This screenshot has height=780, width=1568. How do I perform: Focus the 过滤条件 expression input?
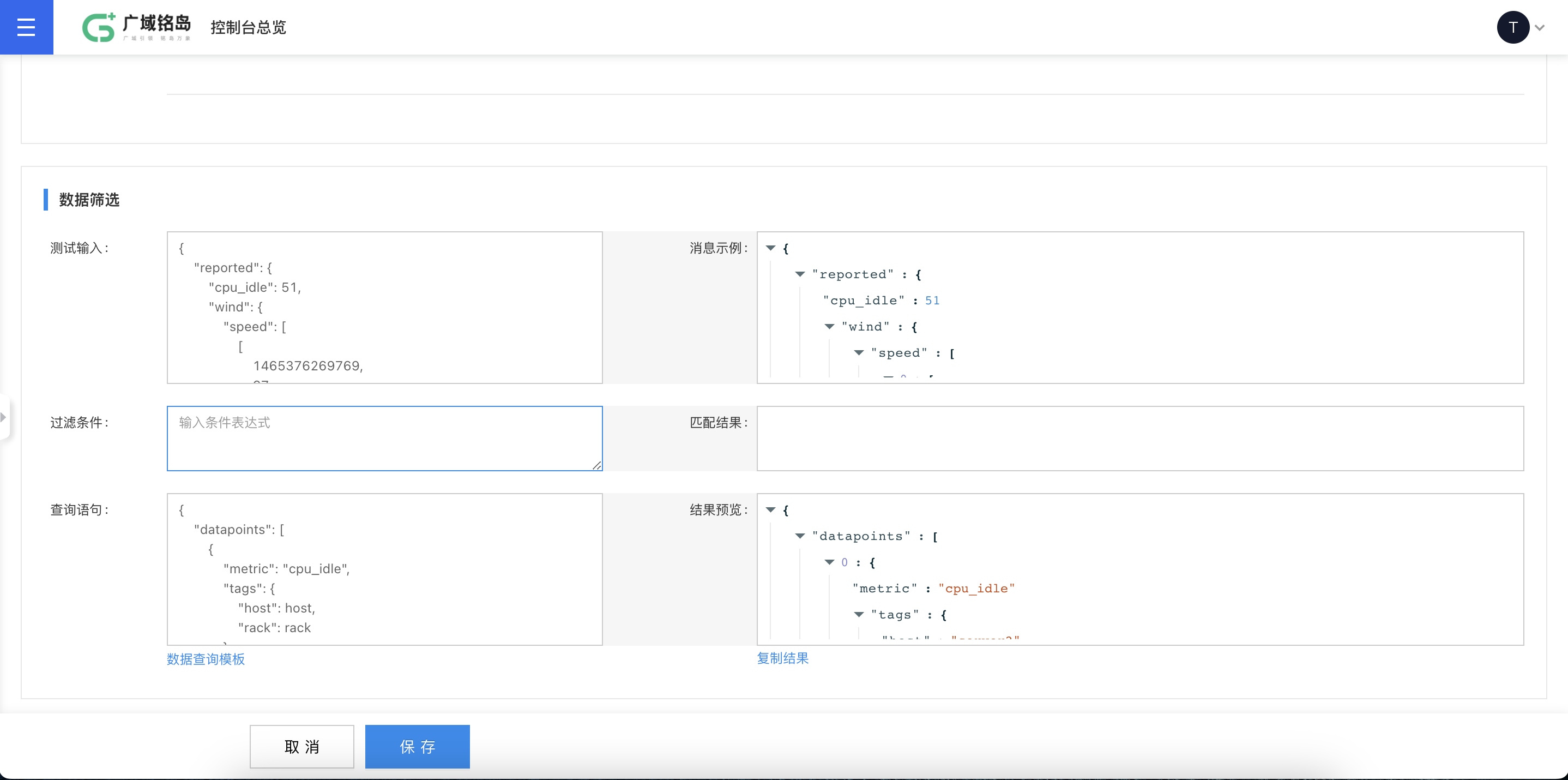click(385, 439)
